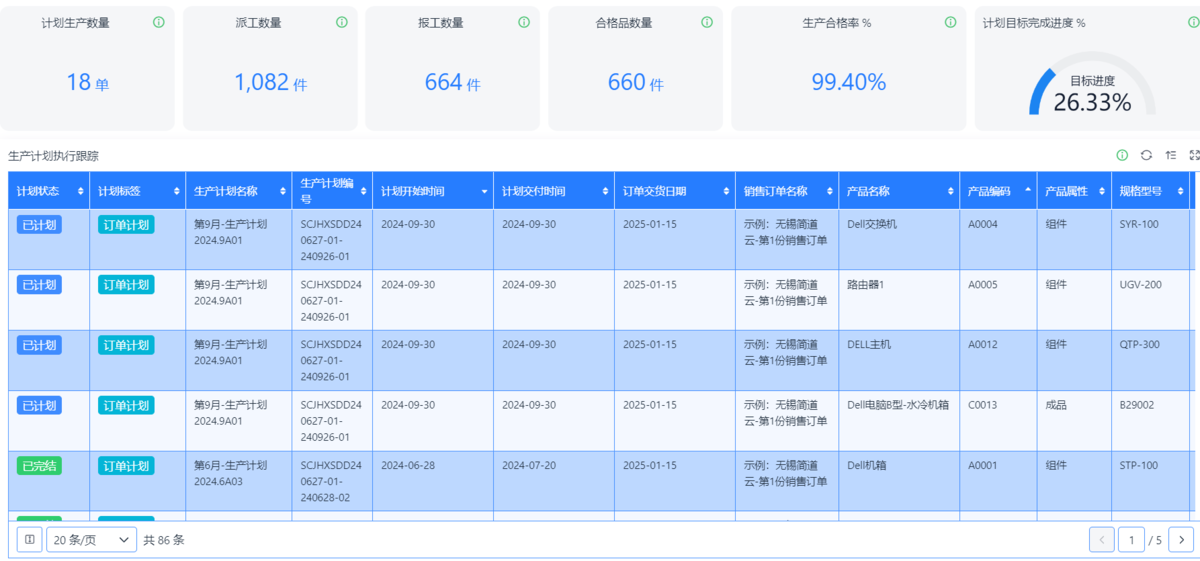Click the info icon on 计划生产数量 card
This screenshot has width=1200, height=561.
click(x=159, y=22)
